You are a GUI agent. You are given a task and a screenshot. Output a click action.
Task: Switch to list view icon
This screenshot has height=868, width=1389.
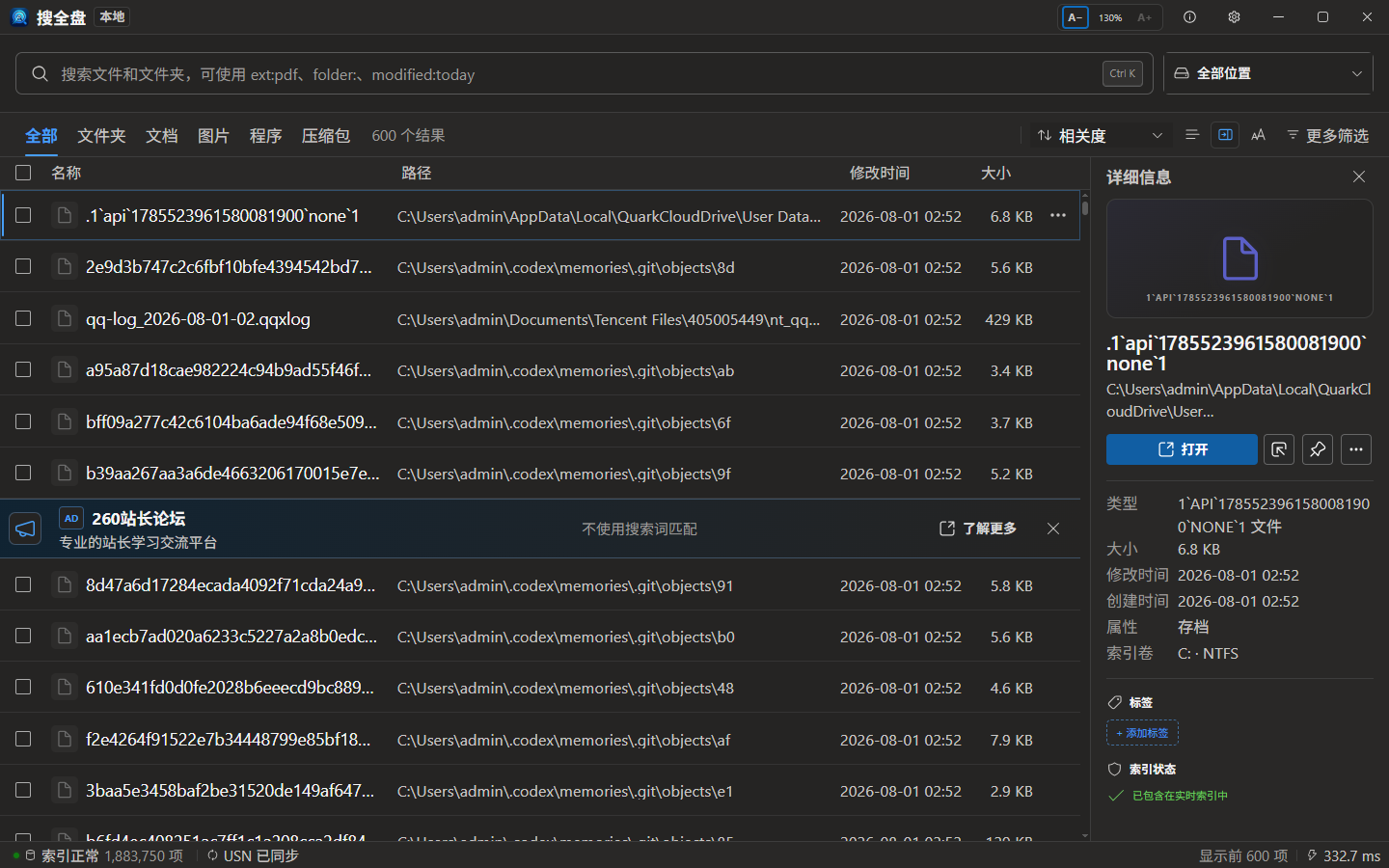1192,135
